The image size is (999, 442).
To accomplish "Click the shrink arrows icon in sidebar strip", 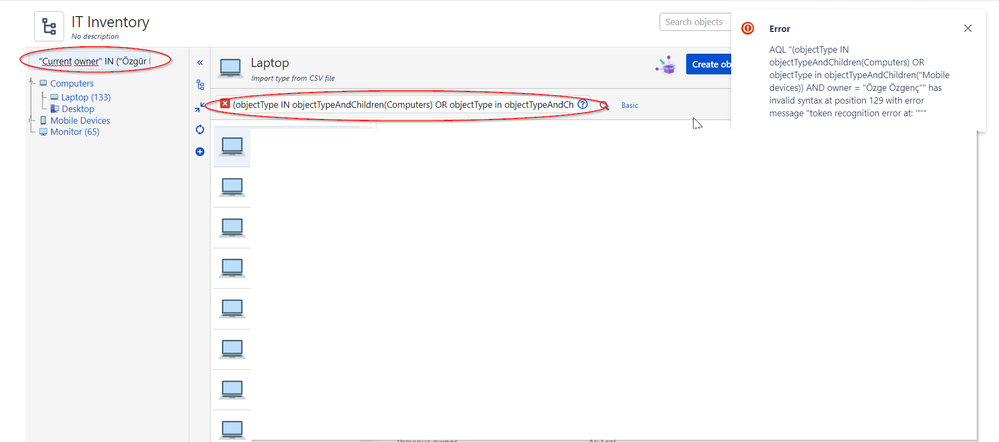I will (201, 108).
